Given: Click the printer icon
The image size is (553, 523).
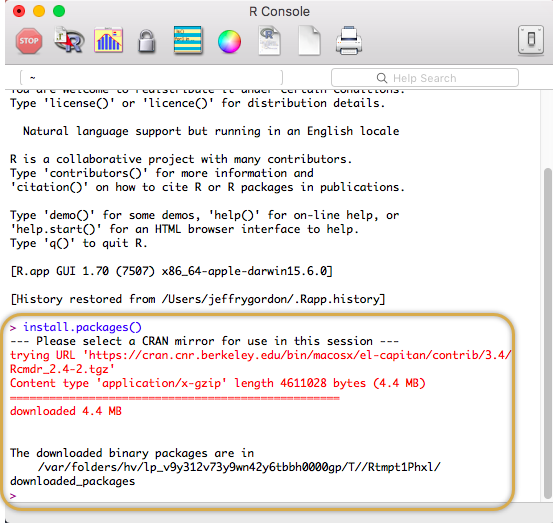Looking at the screenshot, I should pyautogui.click(x=349, y=41).
